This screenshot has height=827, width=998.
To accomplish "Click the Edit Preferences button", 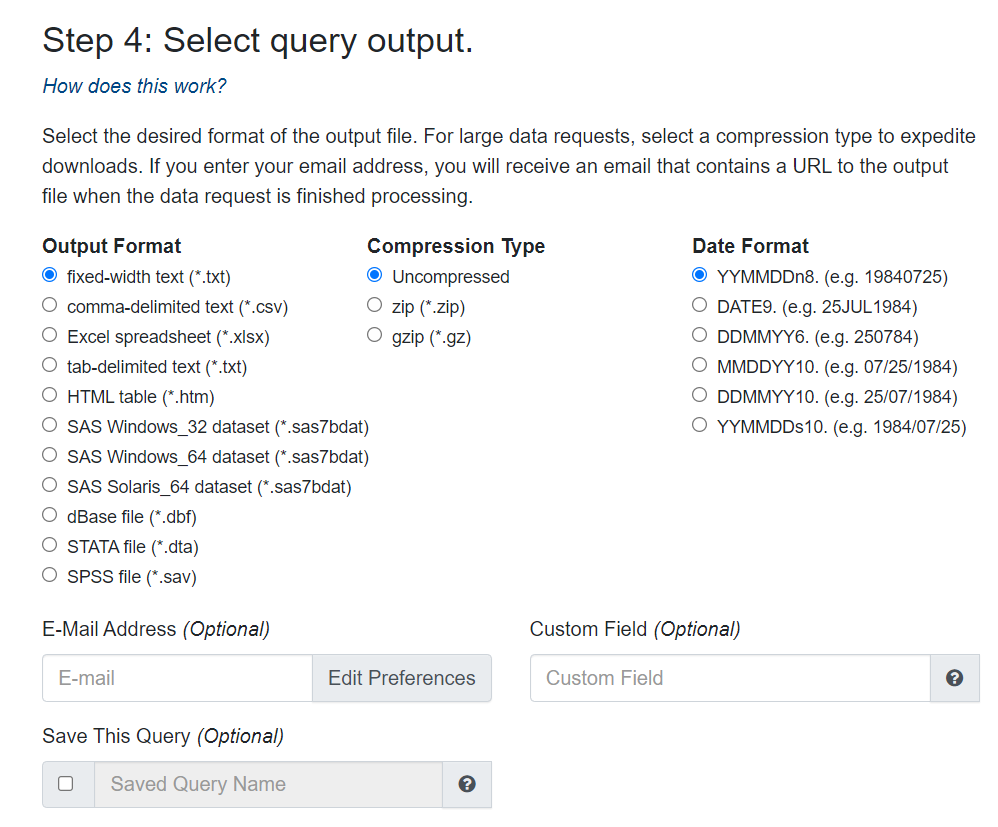I will tap(402, 678).
